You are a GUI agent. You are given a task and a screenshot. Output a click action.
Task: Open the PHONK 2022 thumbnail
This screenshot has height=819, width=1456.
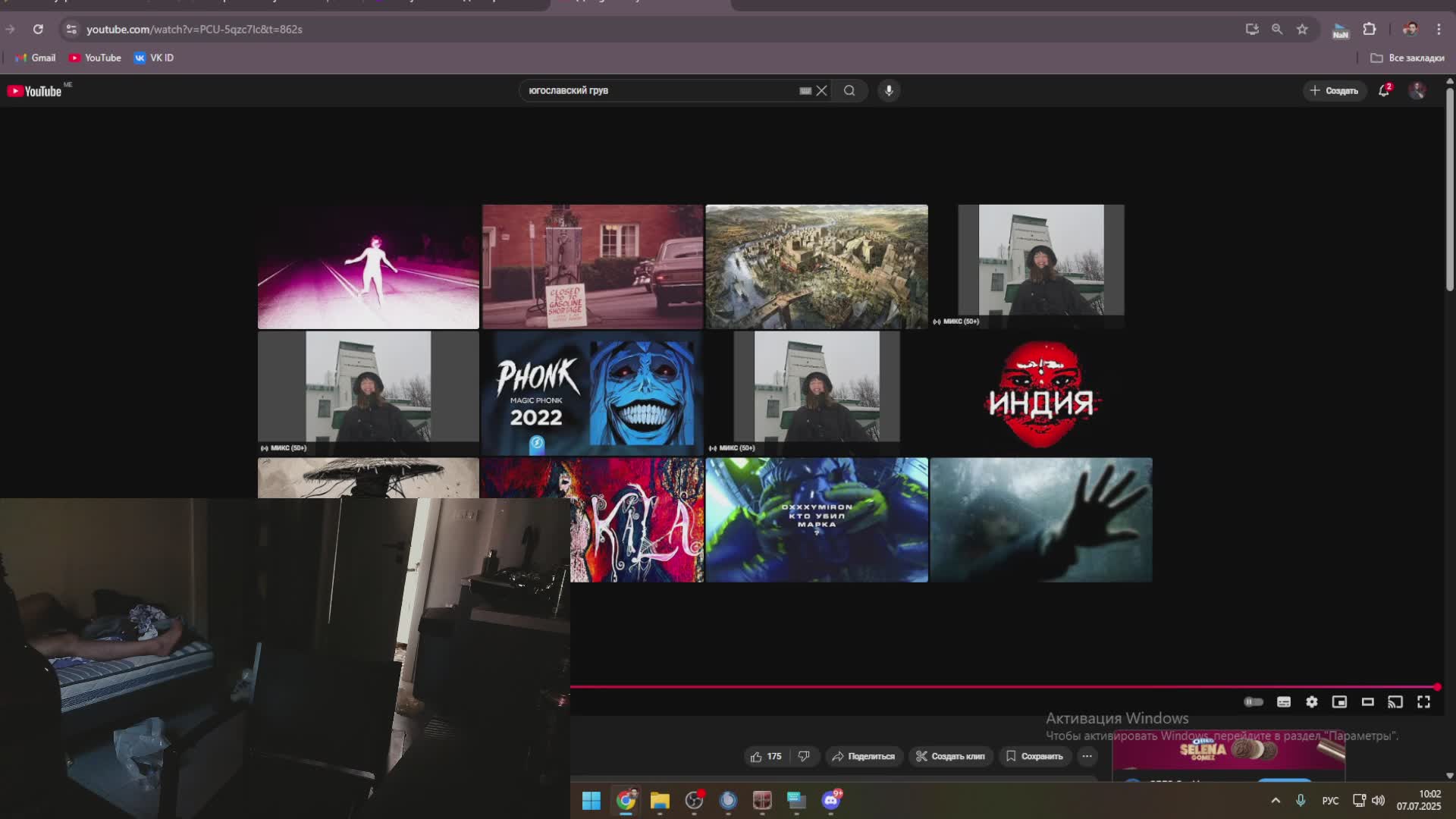pos(593,393)
